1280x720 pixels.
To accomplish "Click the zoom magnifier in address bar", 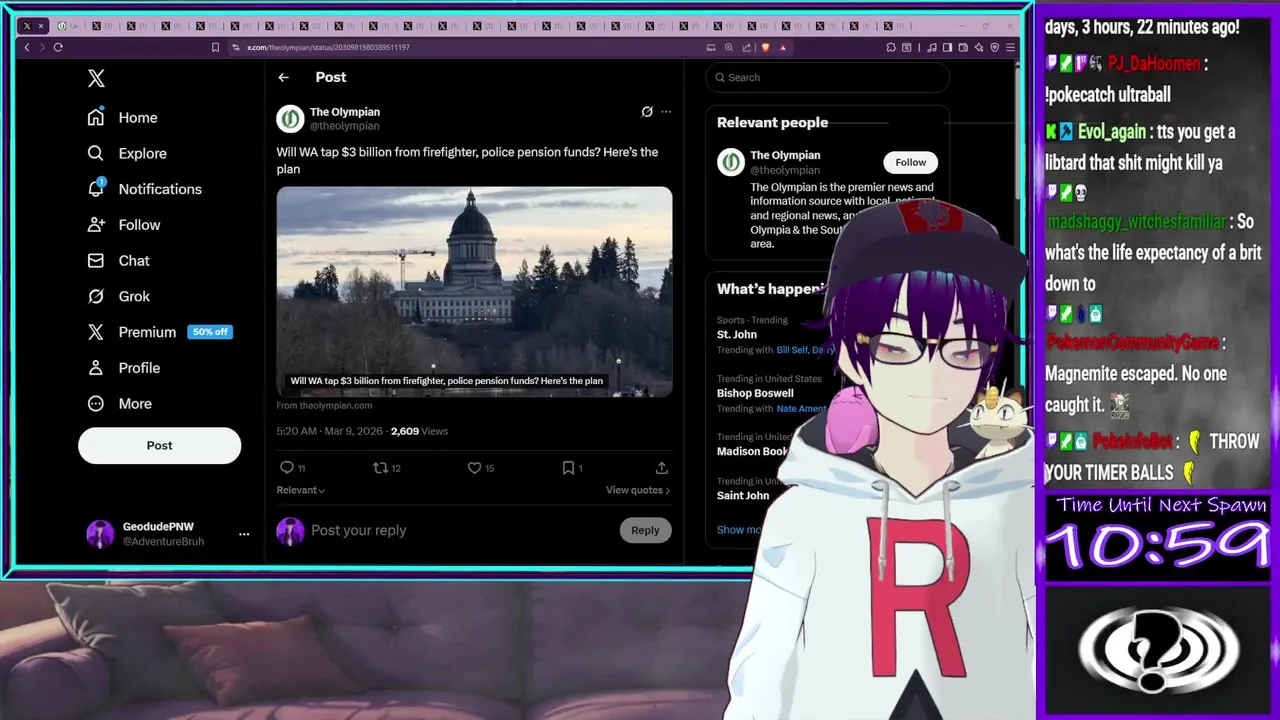I will point(729,47).
